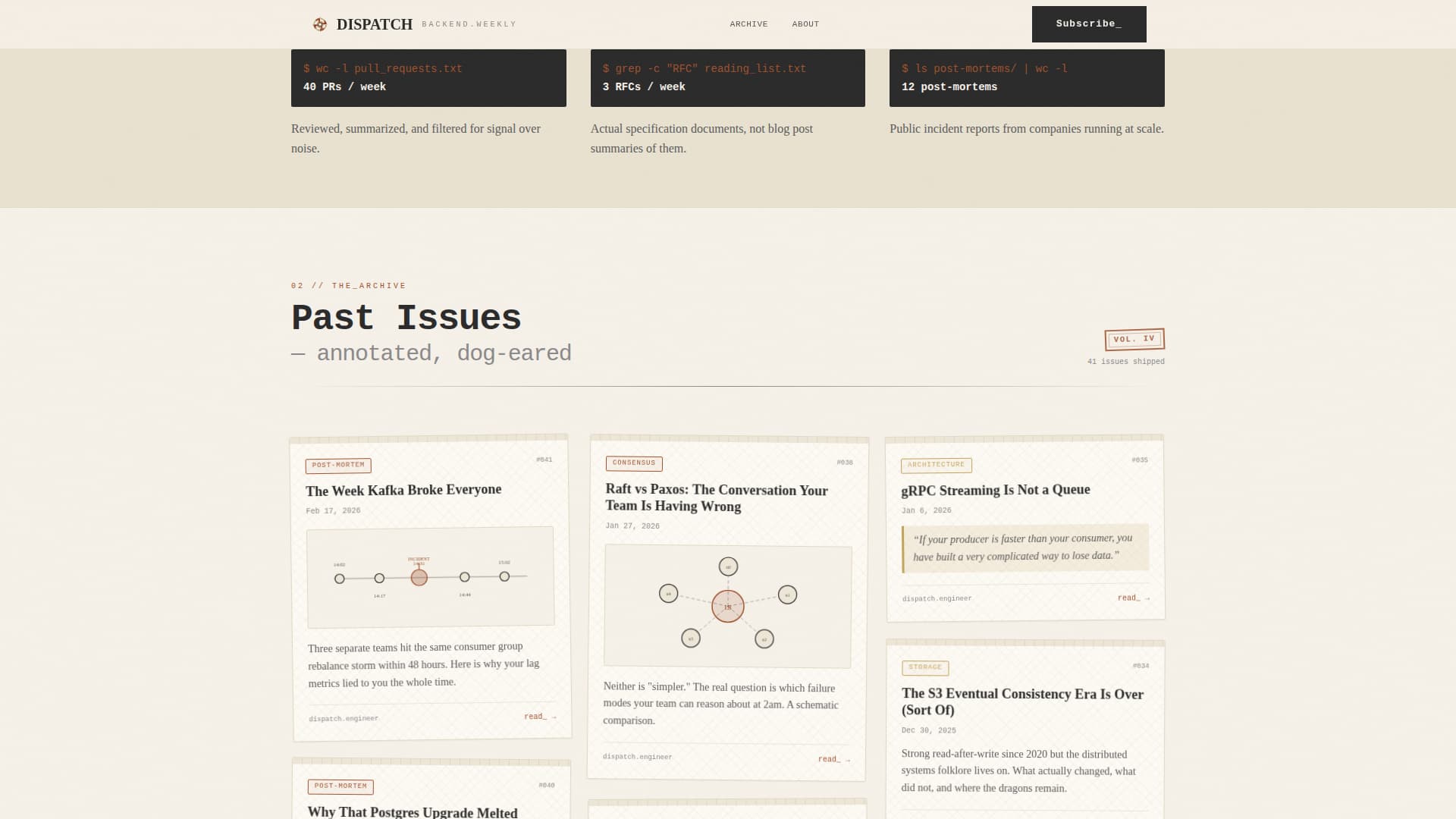Open 'The Week Kafka Broke Everyone' title
Screen dimensions: 1456x819
(403, 490)
